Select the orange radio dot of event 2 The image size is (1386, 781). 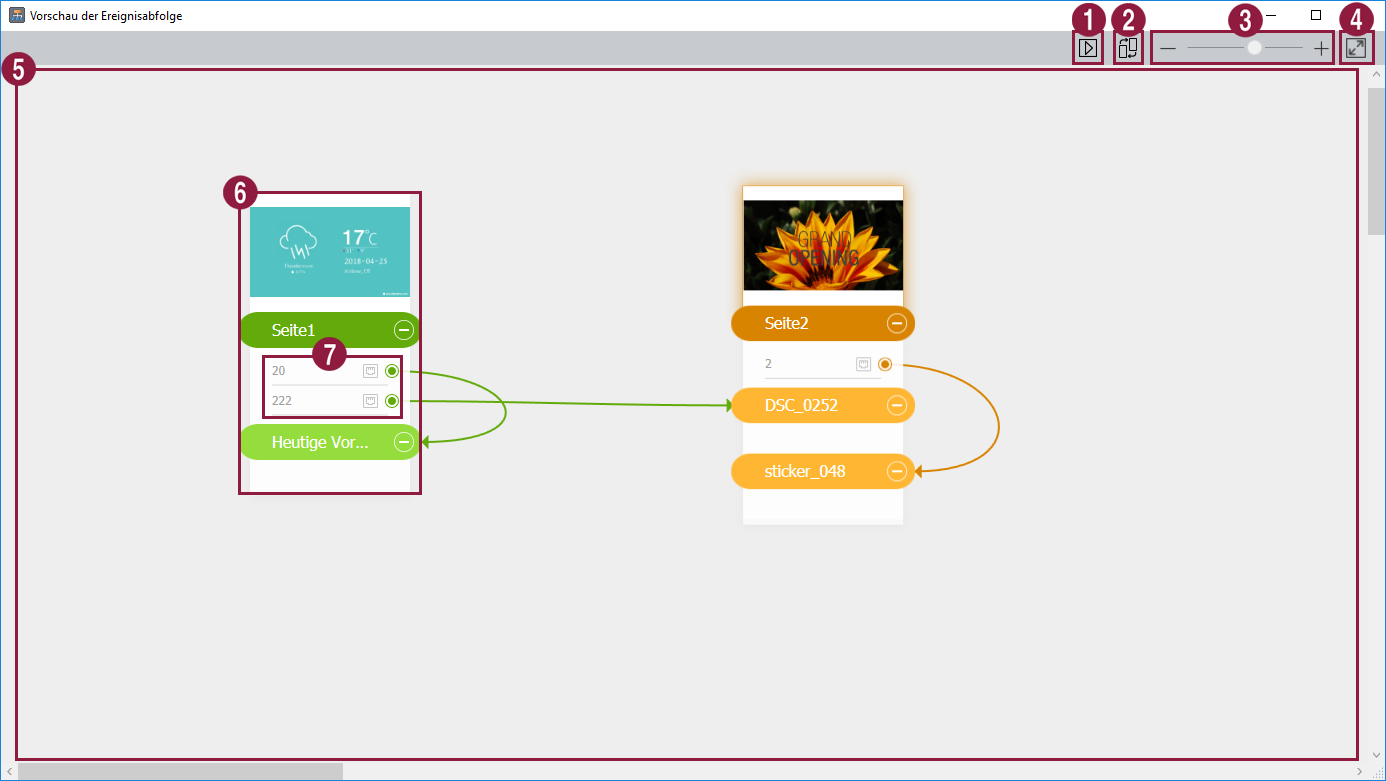[x=885, y=364]
